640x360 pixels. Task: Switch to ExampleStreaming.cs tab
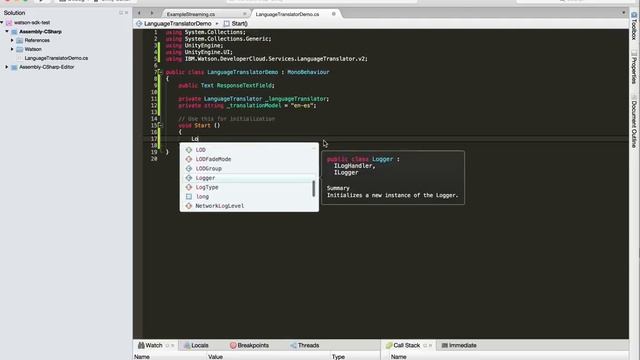click(x=191, y=14)
